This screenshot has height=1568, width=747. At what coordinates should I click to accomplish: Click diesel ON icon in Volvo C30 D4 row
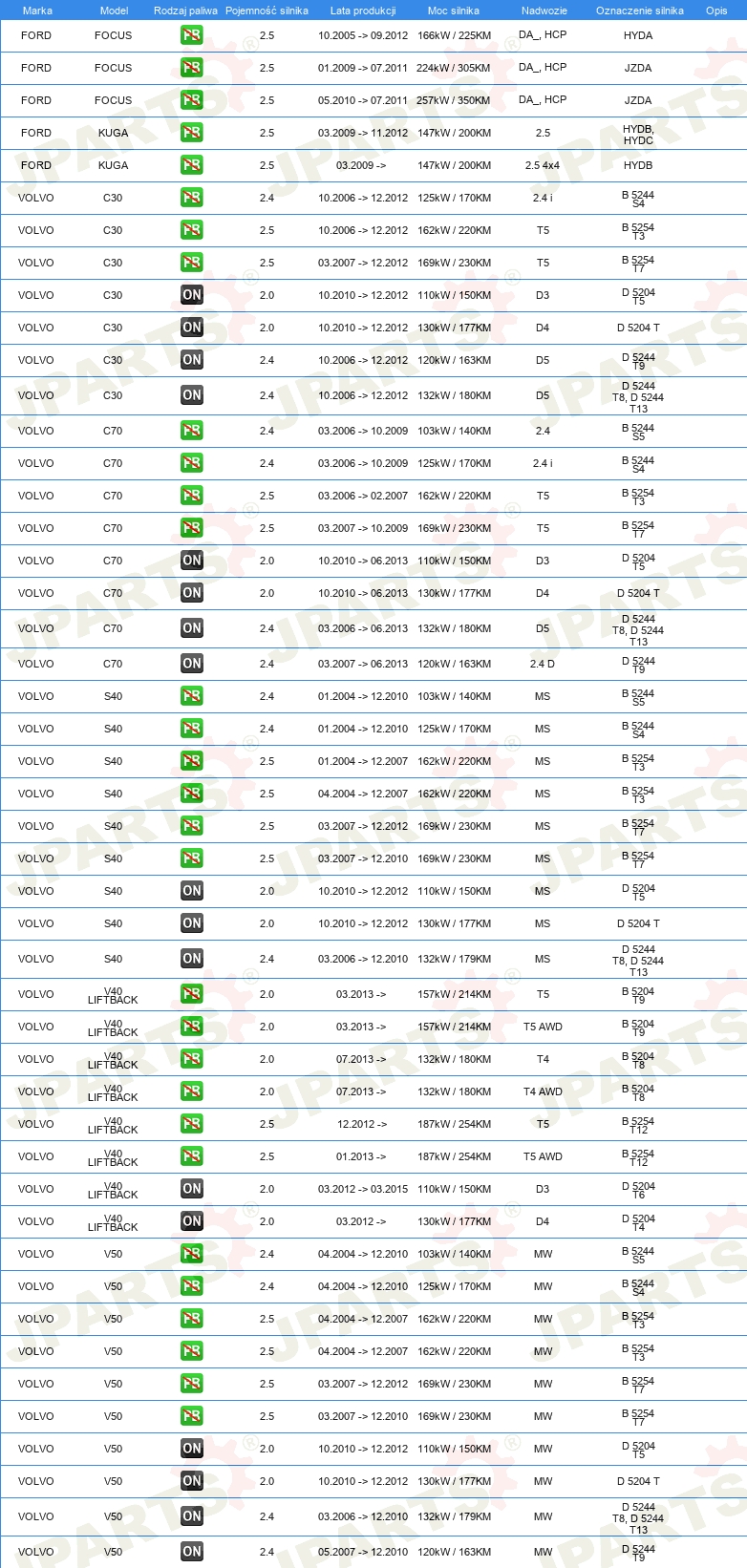(x=192, y=328)
